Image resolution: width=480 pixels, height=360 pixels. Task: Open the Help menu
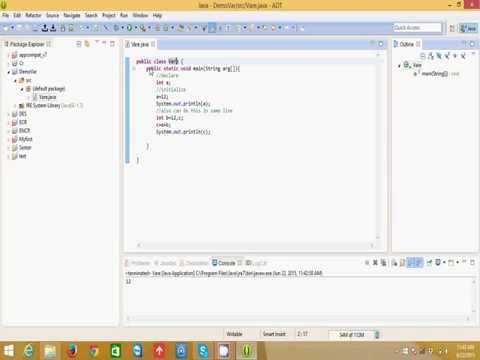point(157,15)
